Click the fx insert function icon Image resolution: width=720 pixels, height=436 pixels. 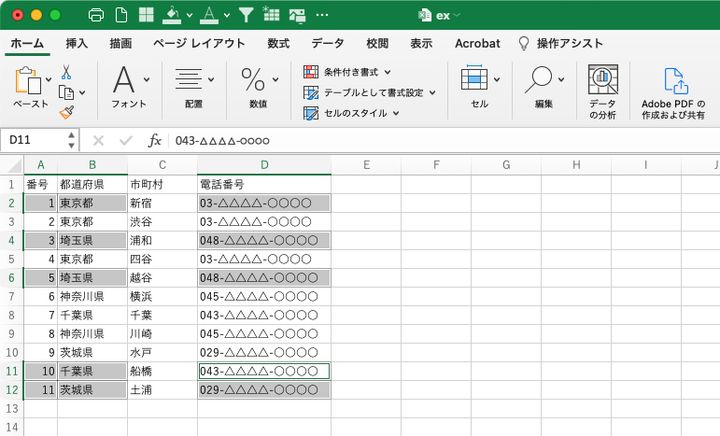click(x=155, y=141)
